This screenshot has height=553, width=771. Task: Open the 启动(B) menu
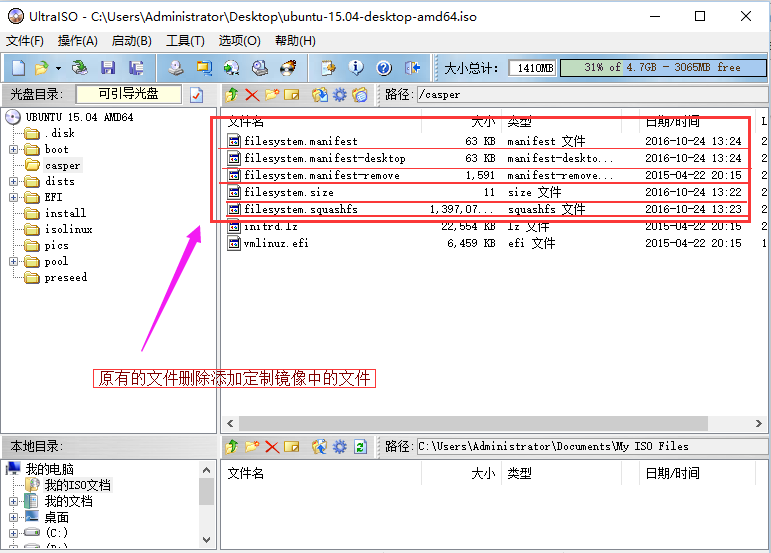tap(131, 41)
